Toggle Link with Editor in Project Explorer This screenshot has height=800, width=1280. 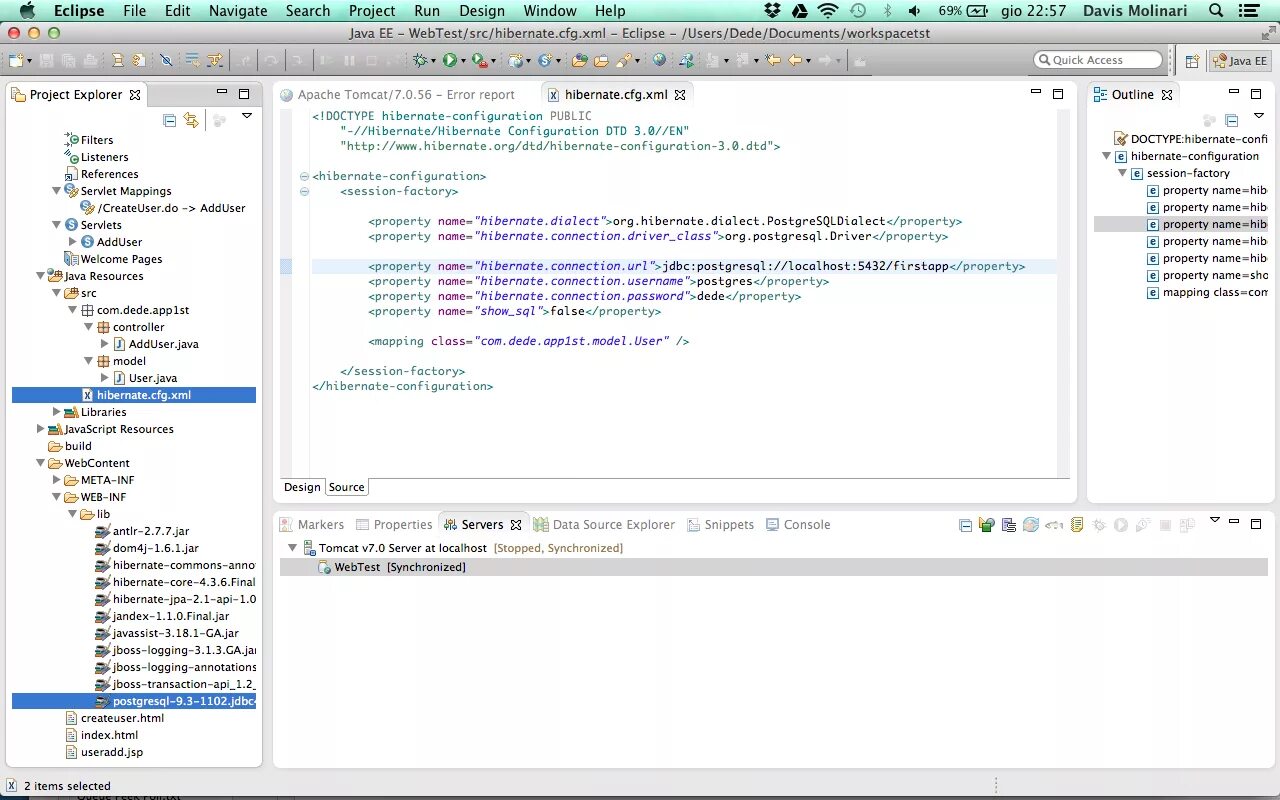[191, 120]
